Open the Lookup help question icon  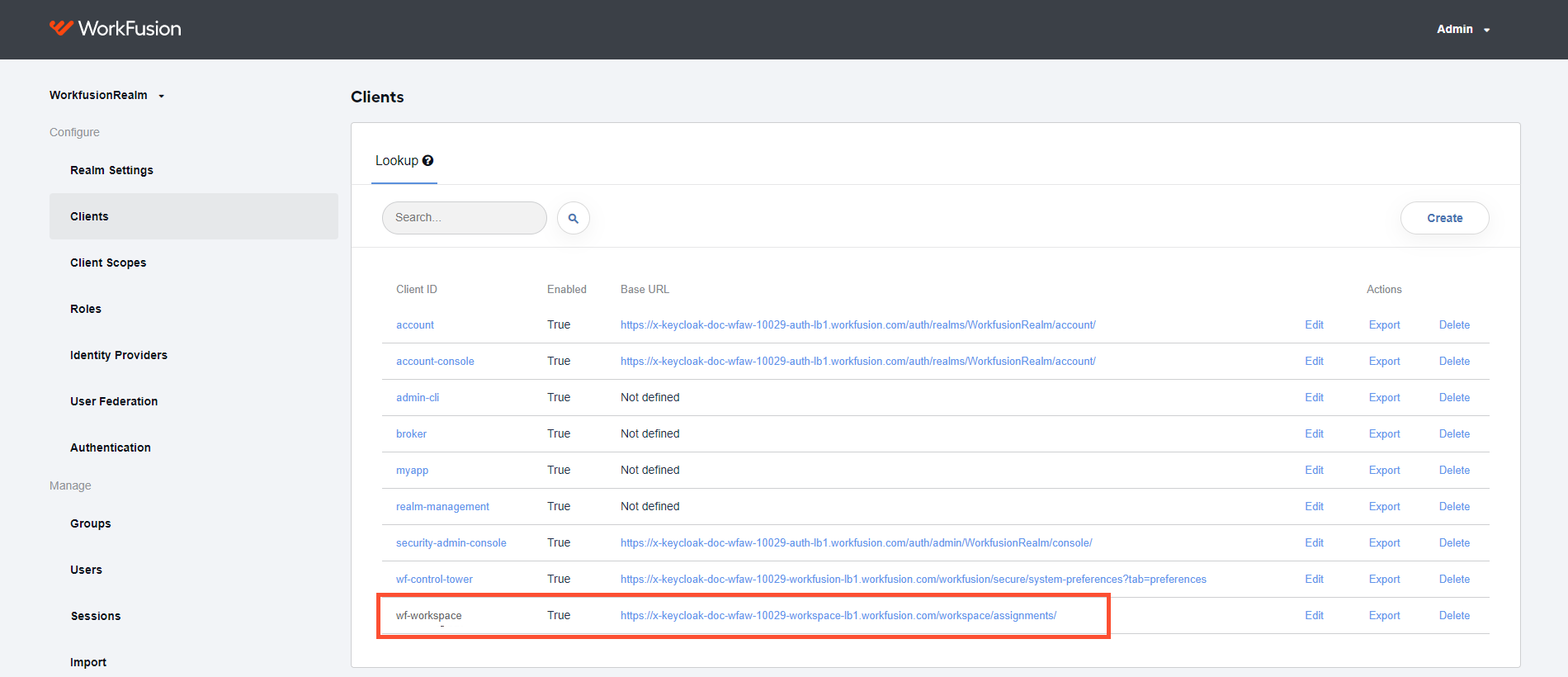[x=427, y=161]
